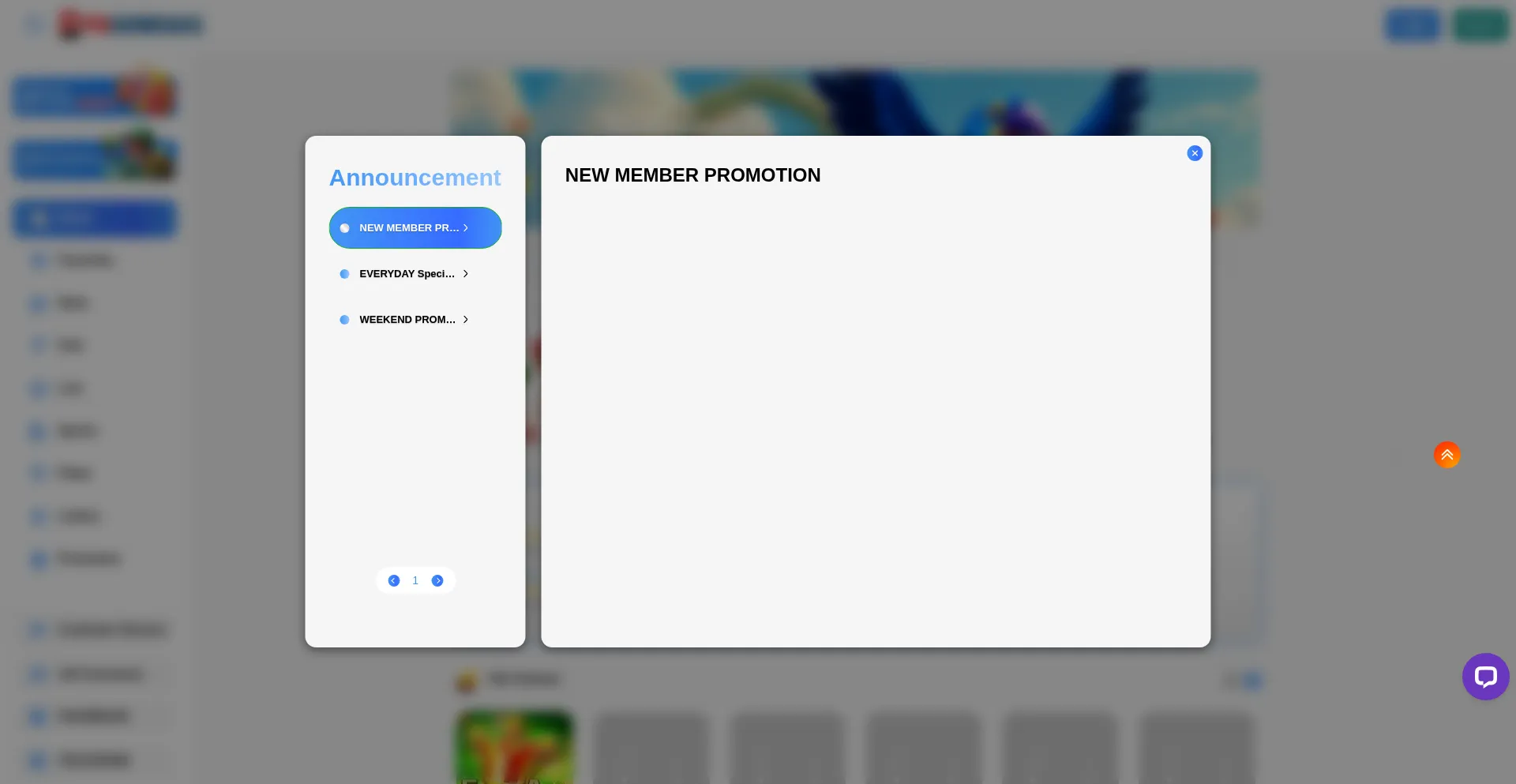Click the blurred game thumbnail at bottom
The image size is (1516, 784).
click(x=514, y=746)
